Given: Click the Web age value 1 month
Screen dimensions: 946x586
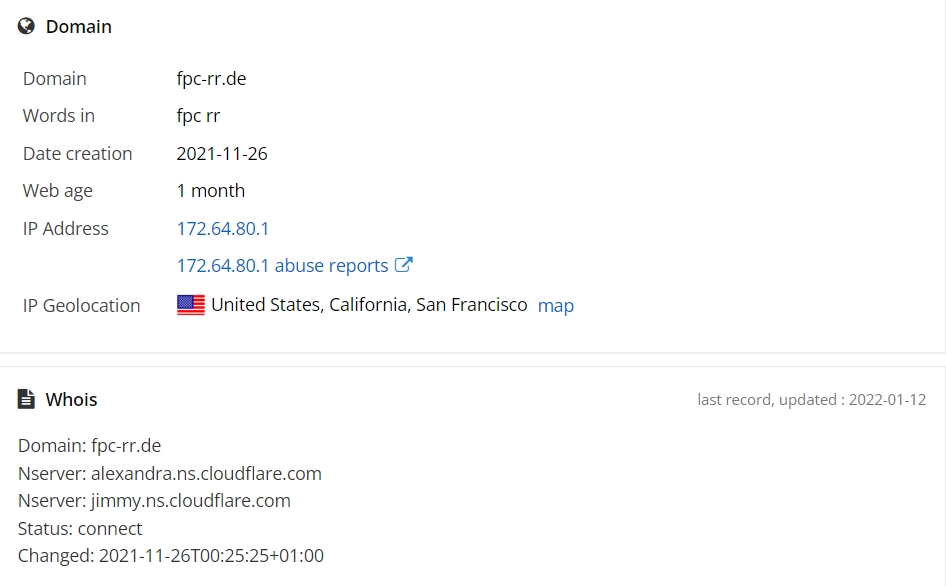Looking at the screenshot, I should tap(211, 191).
